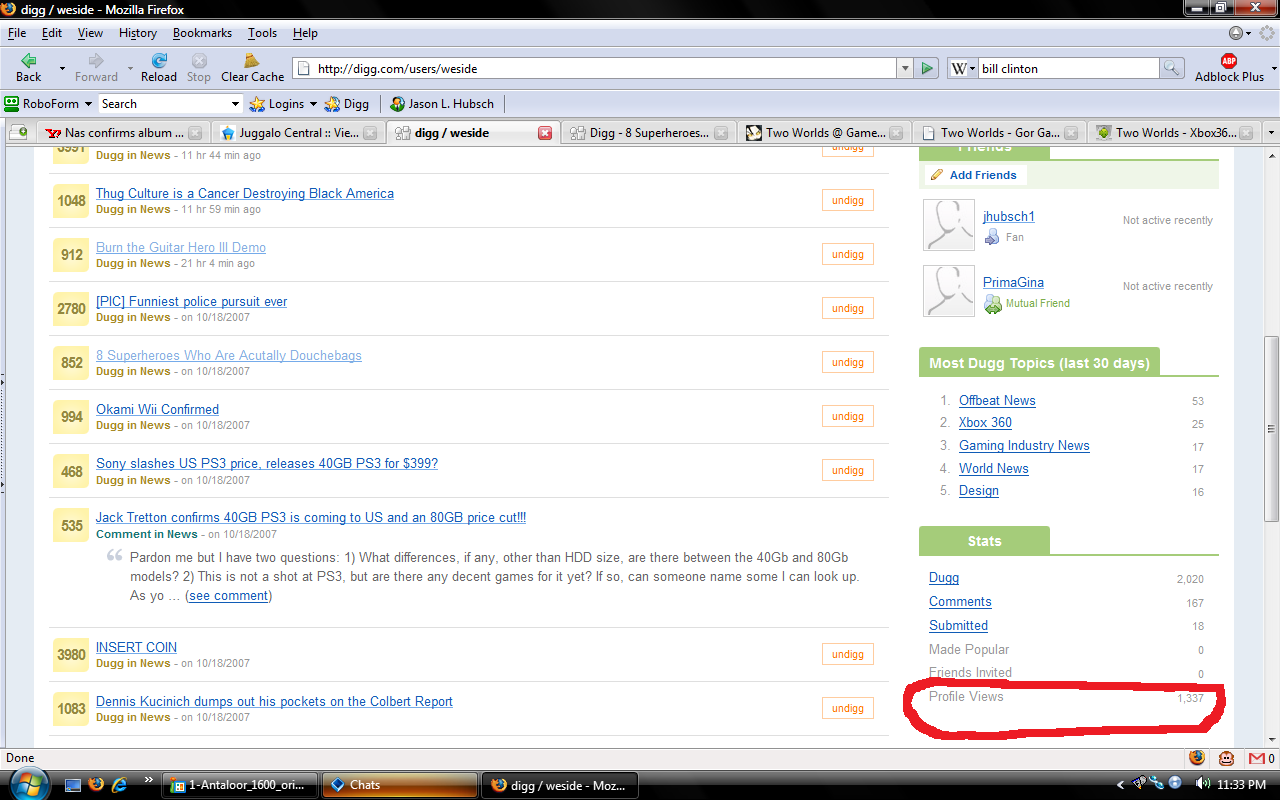Open the RoboForm Search dropdown arrow
Viewport: 1280px width, 800px height.
point(236,104)
